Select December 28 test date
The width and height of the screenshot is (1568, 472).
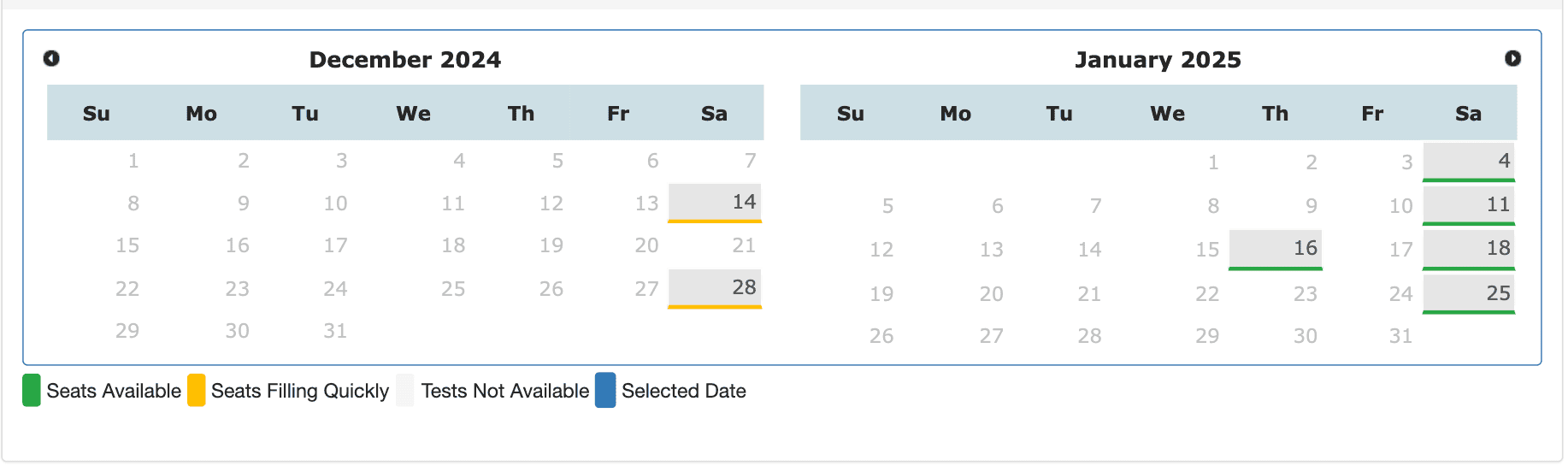coord(715,287)
